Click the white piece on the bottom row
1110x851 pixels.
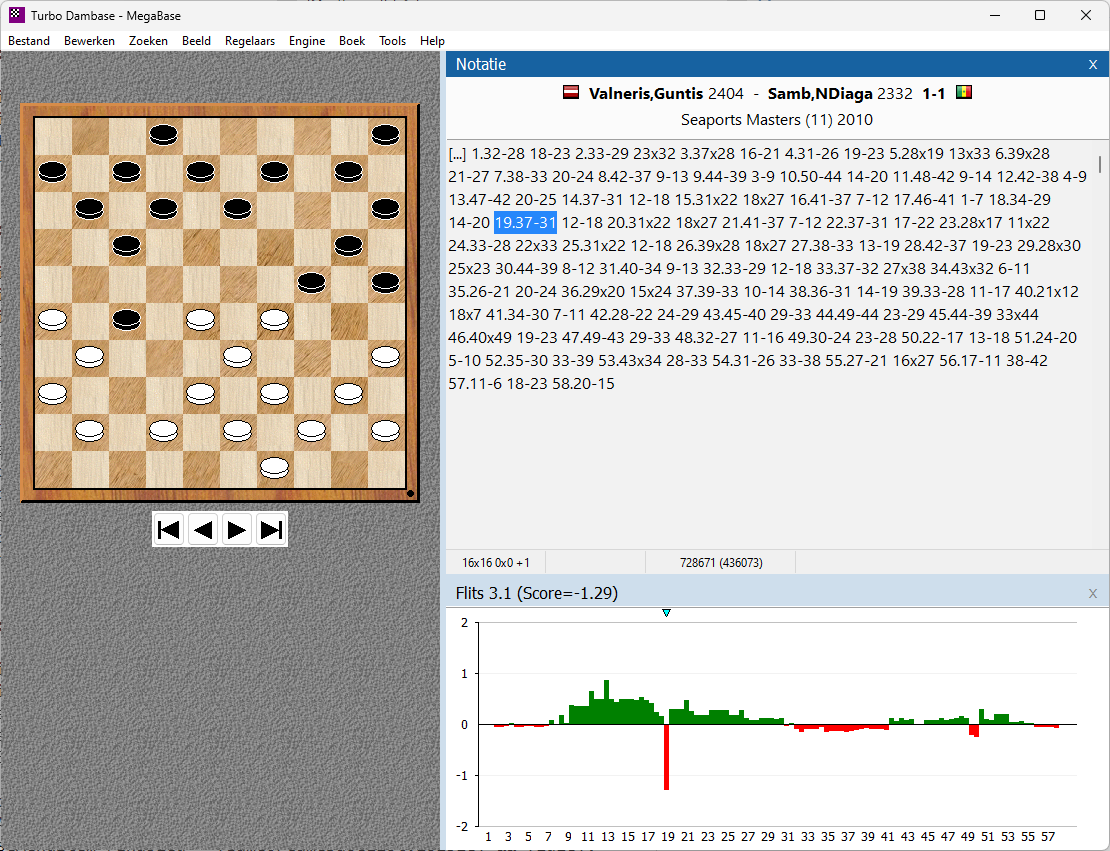point(274,468)
